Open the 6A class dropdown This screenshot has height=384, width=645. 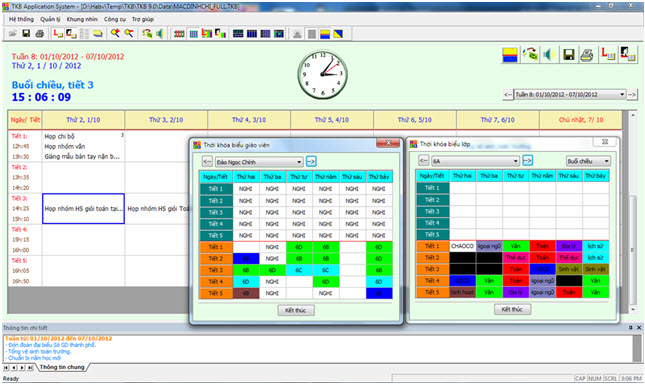(x=515, y=161)
